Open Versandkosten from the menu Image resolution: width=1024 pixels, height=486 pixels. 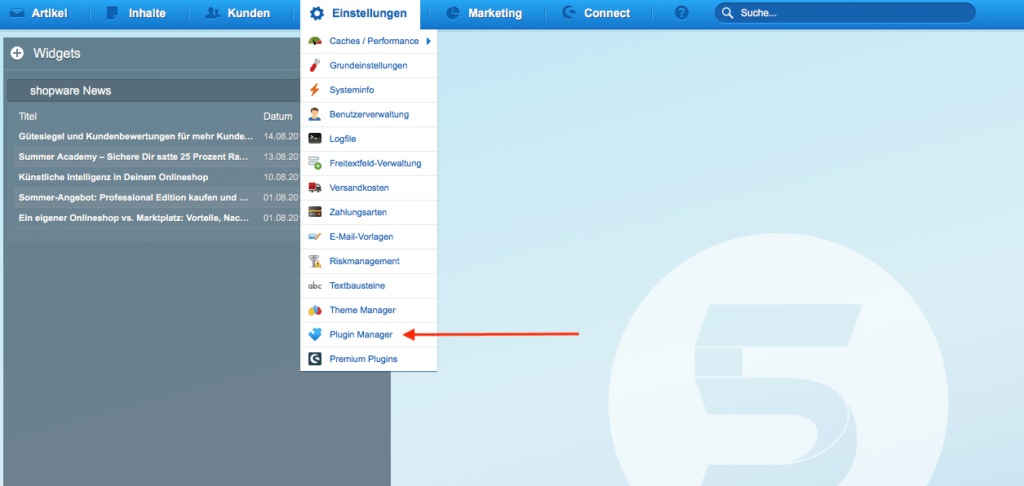[x=368, y=188]
